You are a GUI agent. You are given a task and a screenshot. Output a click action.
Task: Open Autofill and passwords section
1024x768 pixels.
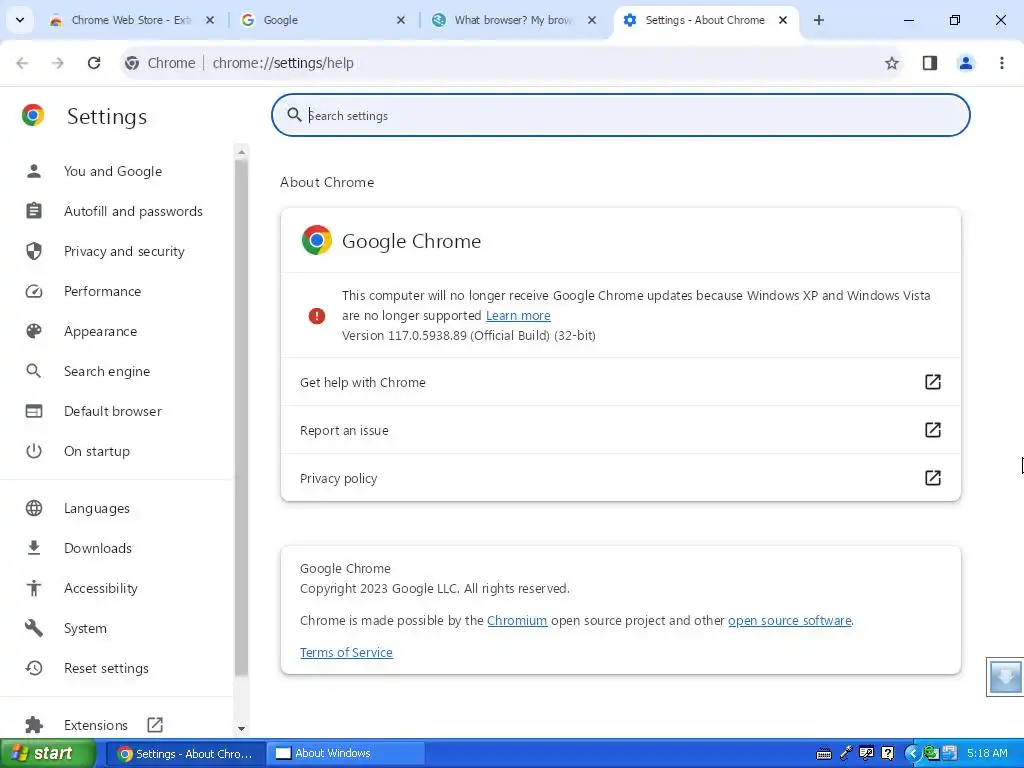(x=133, y=211)
